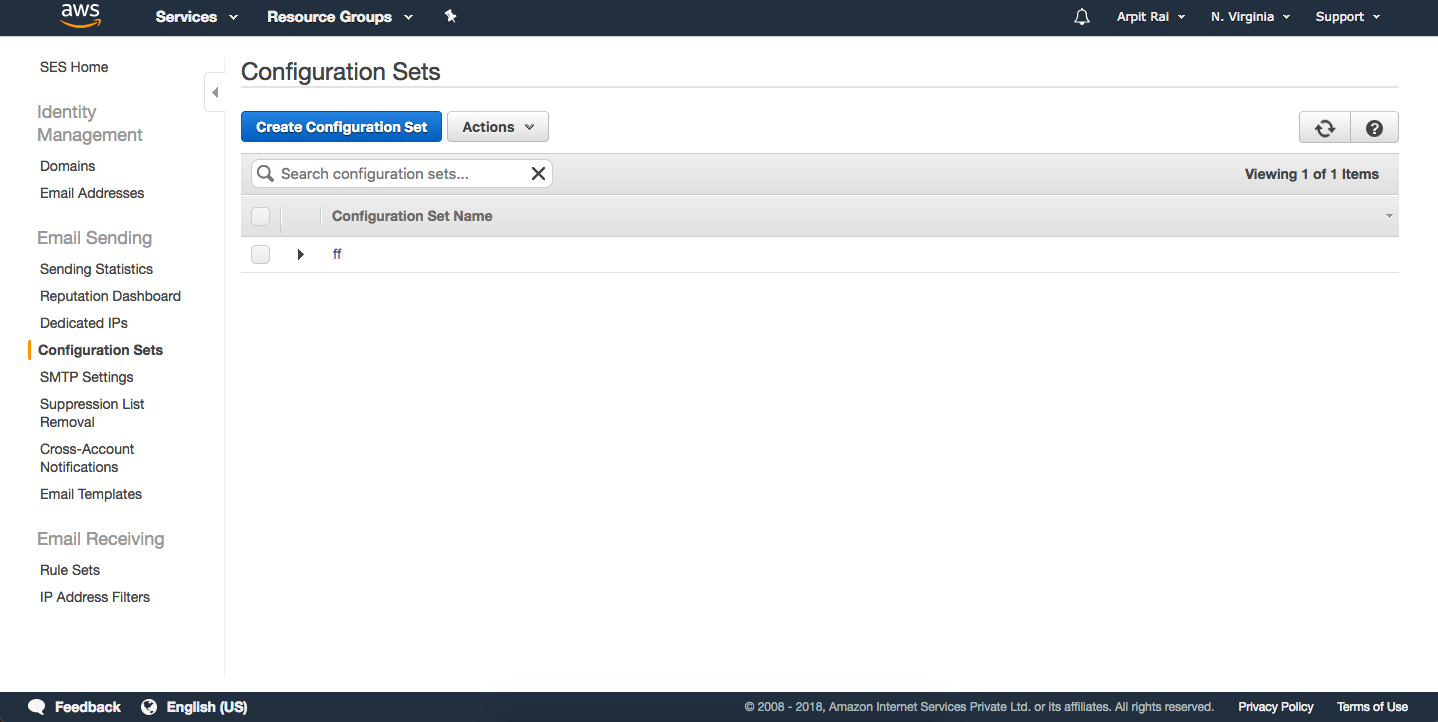
Task: Refresh the configuration sets list
Action: [x=1325, y=128]
